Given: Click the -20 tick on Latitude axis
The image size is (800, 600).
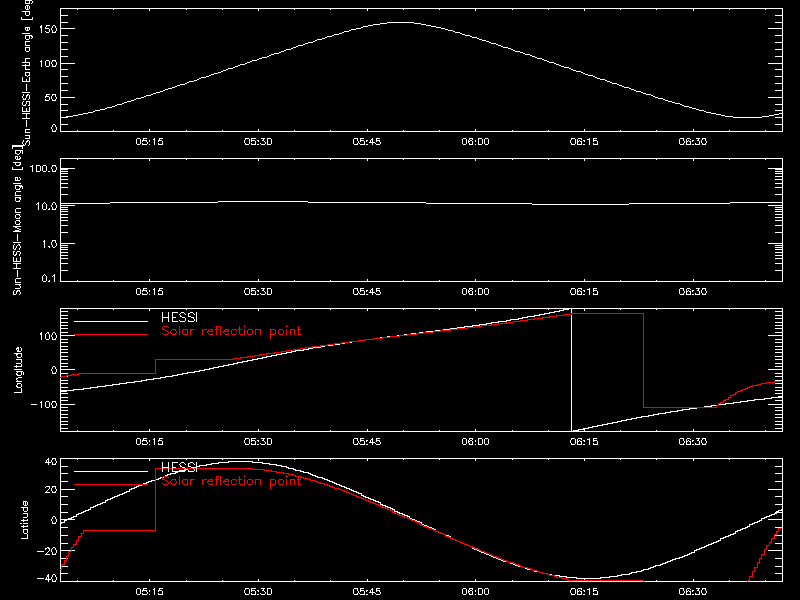Looking at the screenshot, I should coord(47,551).
